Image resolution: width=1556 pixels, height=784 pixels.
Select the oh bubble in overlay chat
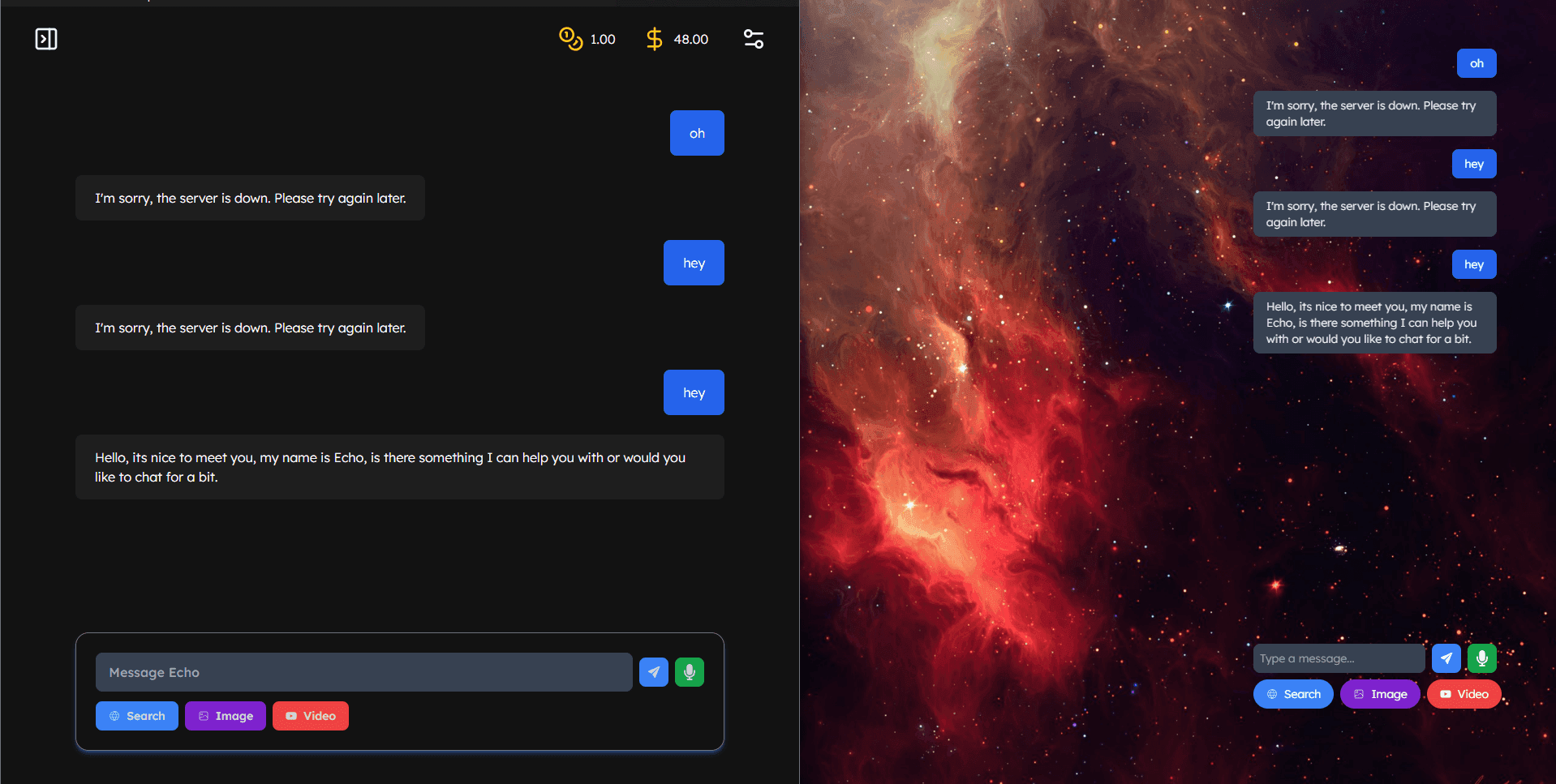(1476, 62)
